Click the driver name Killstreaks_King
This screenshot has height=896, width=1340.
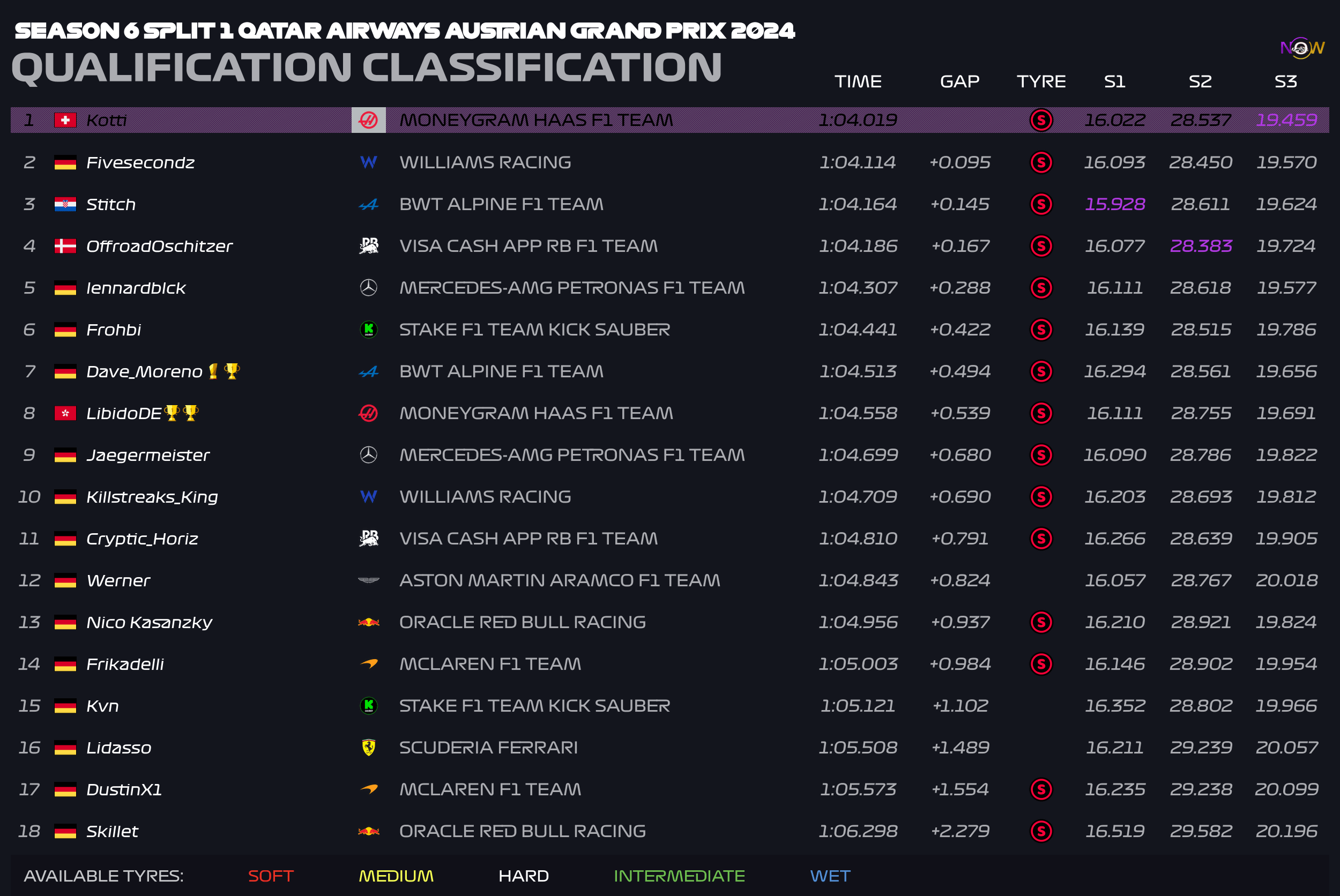(x=152, y=497)
